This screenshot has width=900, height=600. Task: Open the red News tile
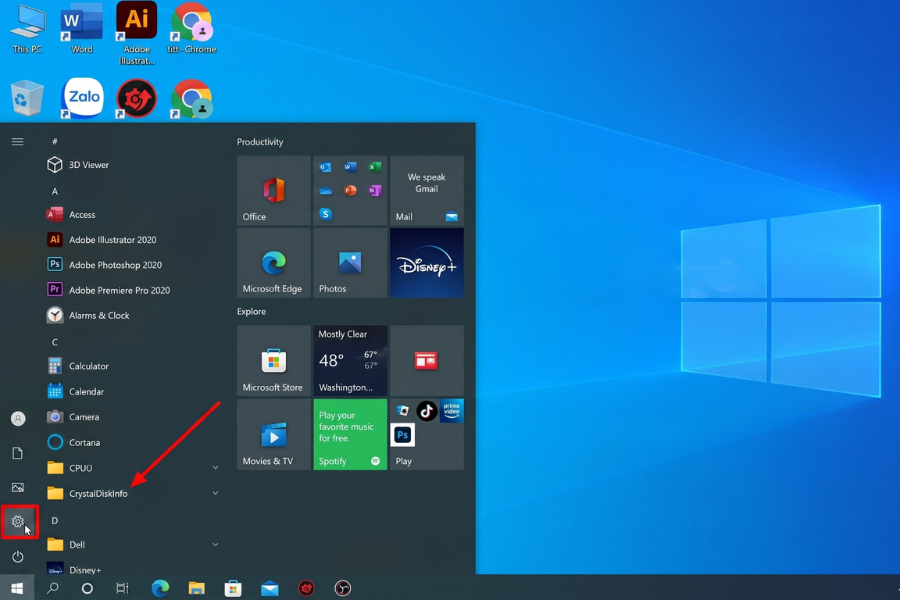[x=426, y=361]
